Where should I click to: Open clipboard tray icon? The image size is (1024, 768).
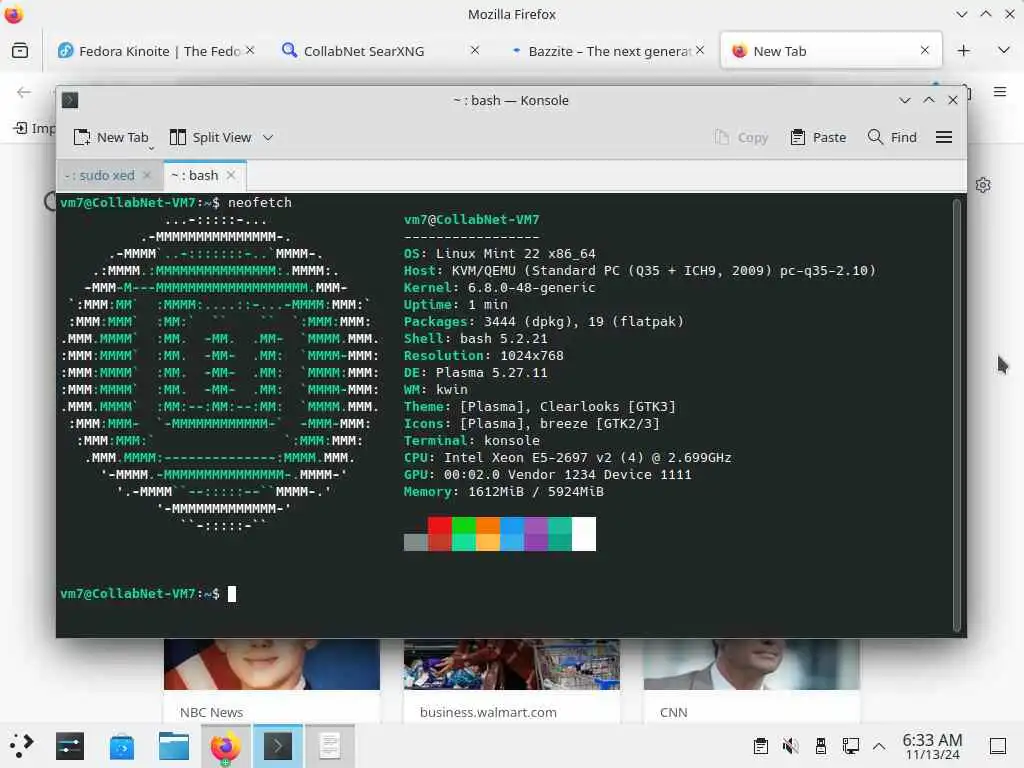760,746
